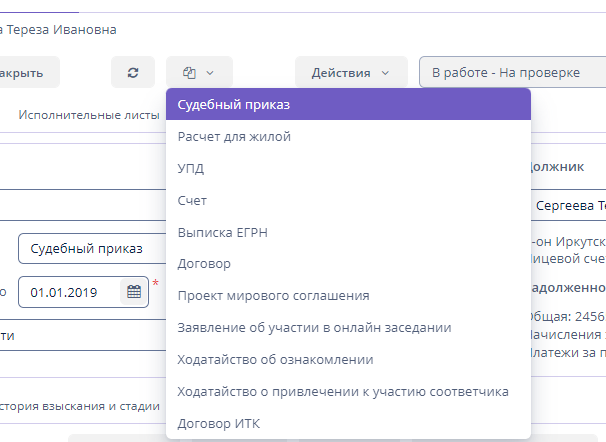Switch to the Исполнительные листы tab

(88, 114)
